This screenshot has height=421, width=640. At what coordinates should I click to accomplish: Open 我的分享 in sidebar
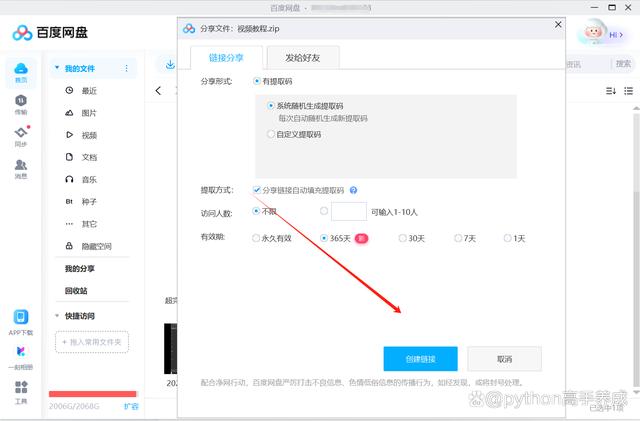80,268
